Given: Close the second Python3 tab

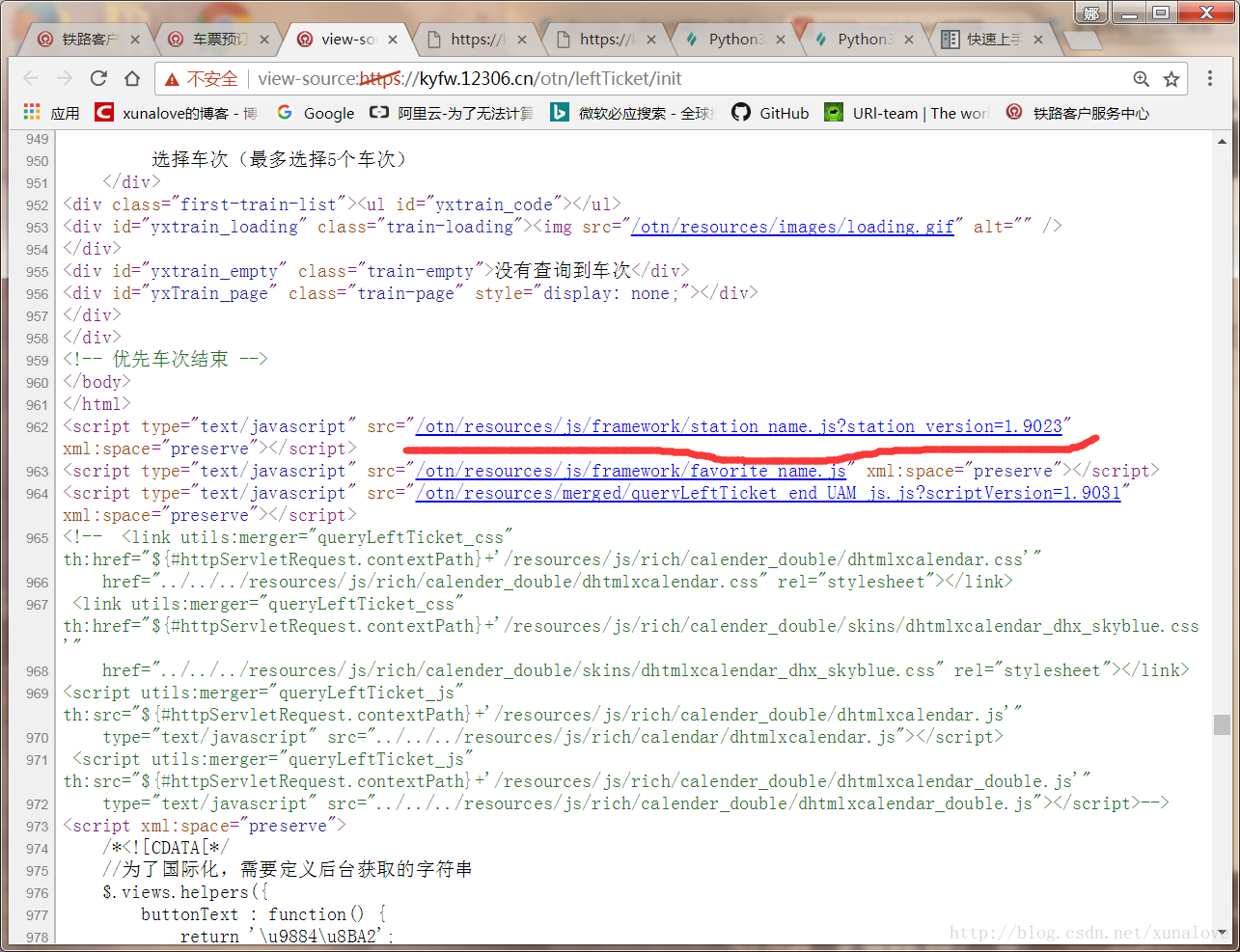Looking at the screenshot, I should [x=910, y=40].
